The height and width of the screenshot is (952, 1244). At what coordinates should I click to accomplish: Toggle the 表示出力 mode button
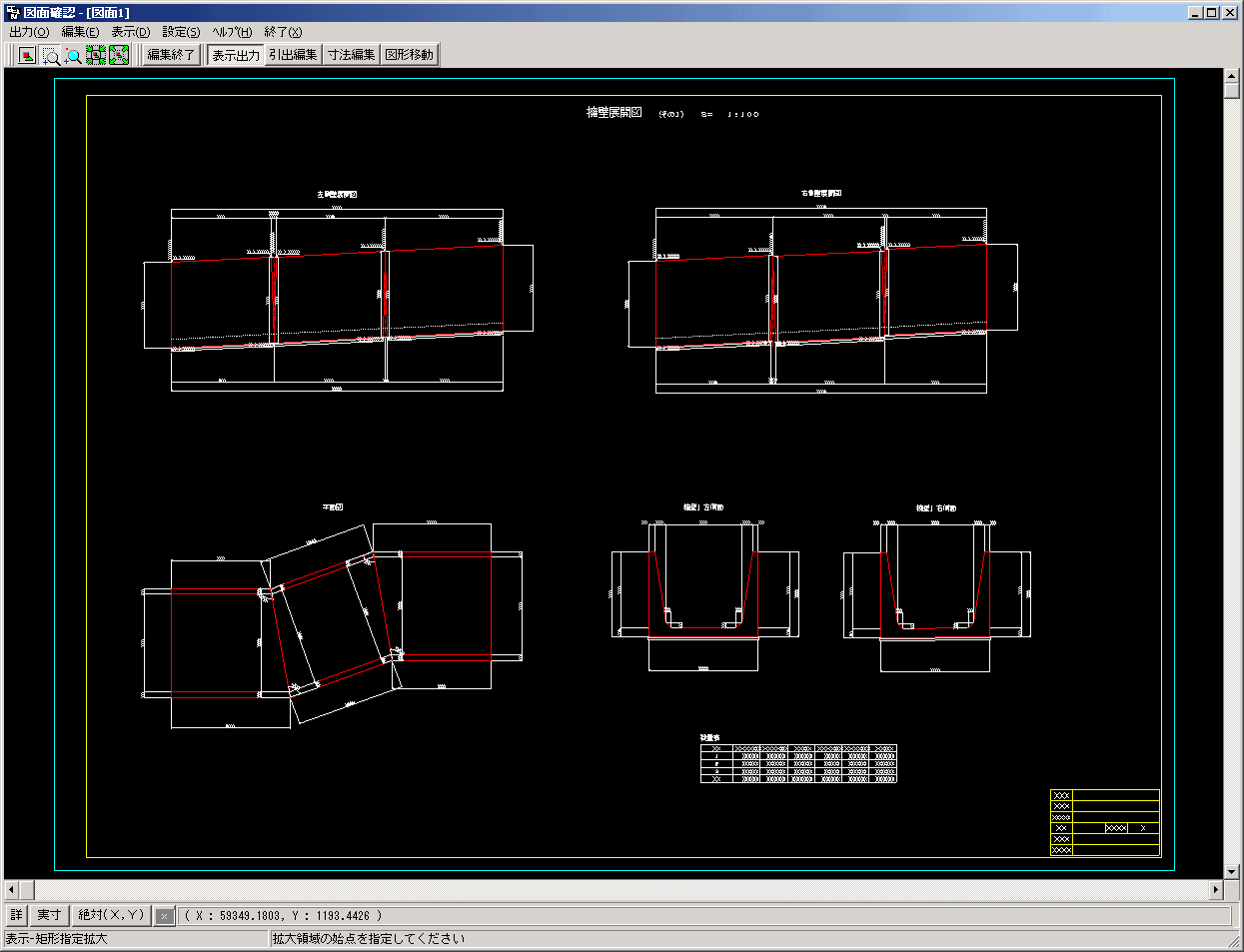(235, 55)
